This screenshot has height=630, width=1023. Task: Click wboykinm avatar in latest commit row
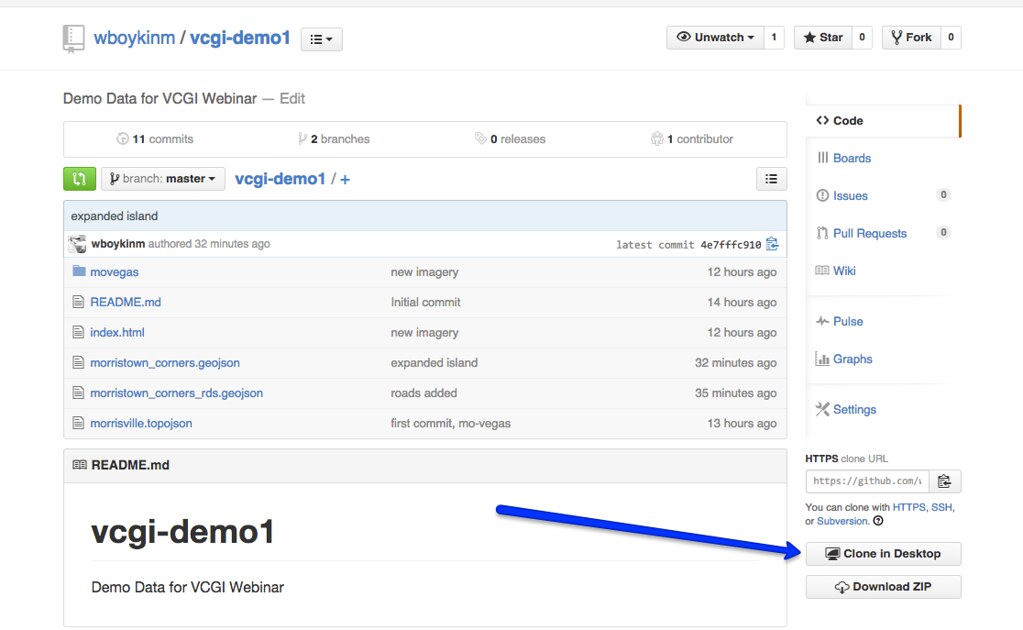point(77,244)
